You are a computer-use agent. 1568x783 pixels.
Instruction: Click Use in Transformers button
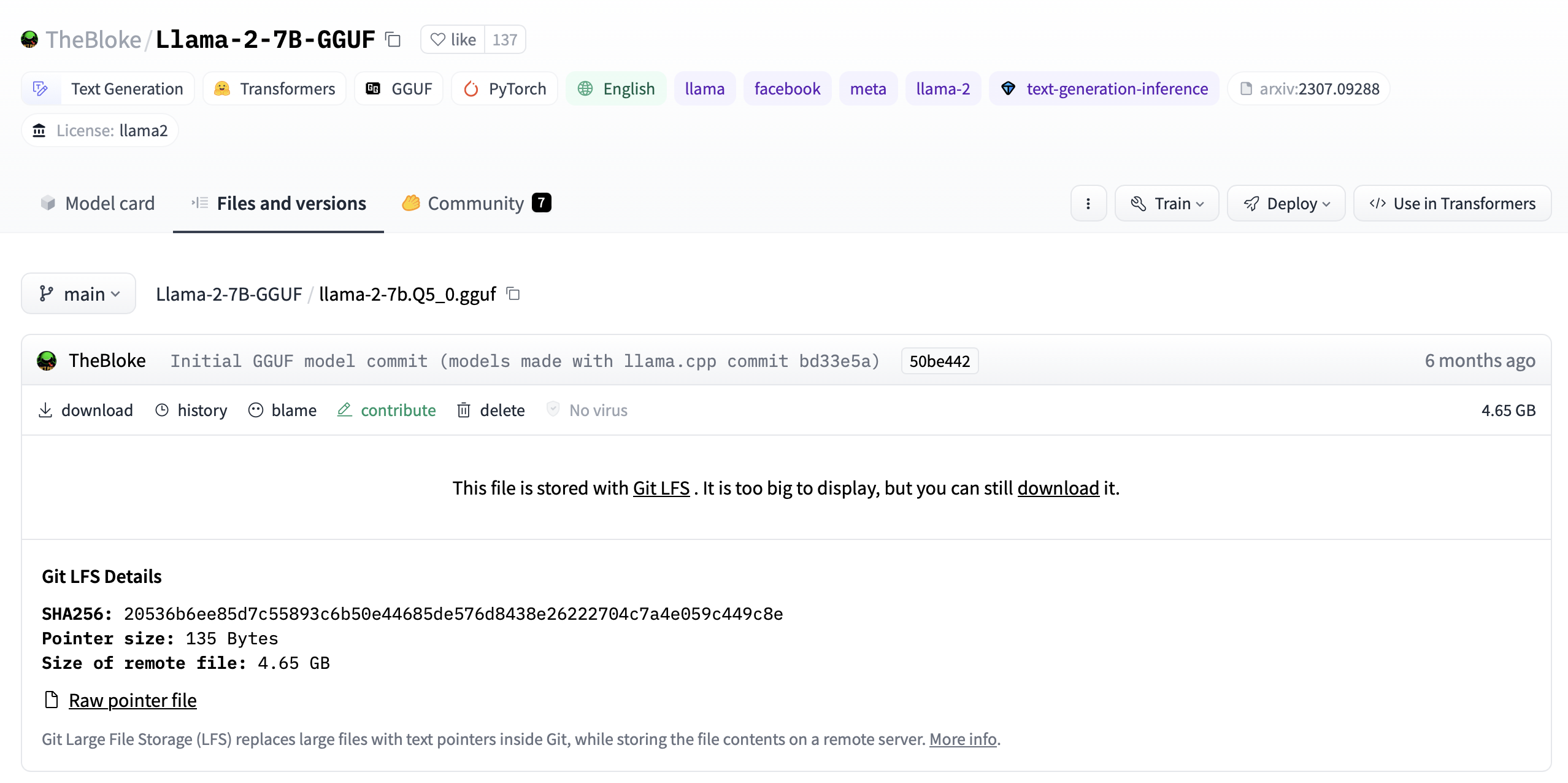[x=1452, y=204]
